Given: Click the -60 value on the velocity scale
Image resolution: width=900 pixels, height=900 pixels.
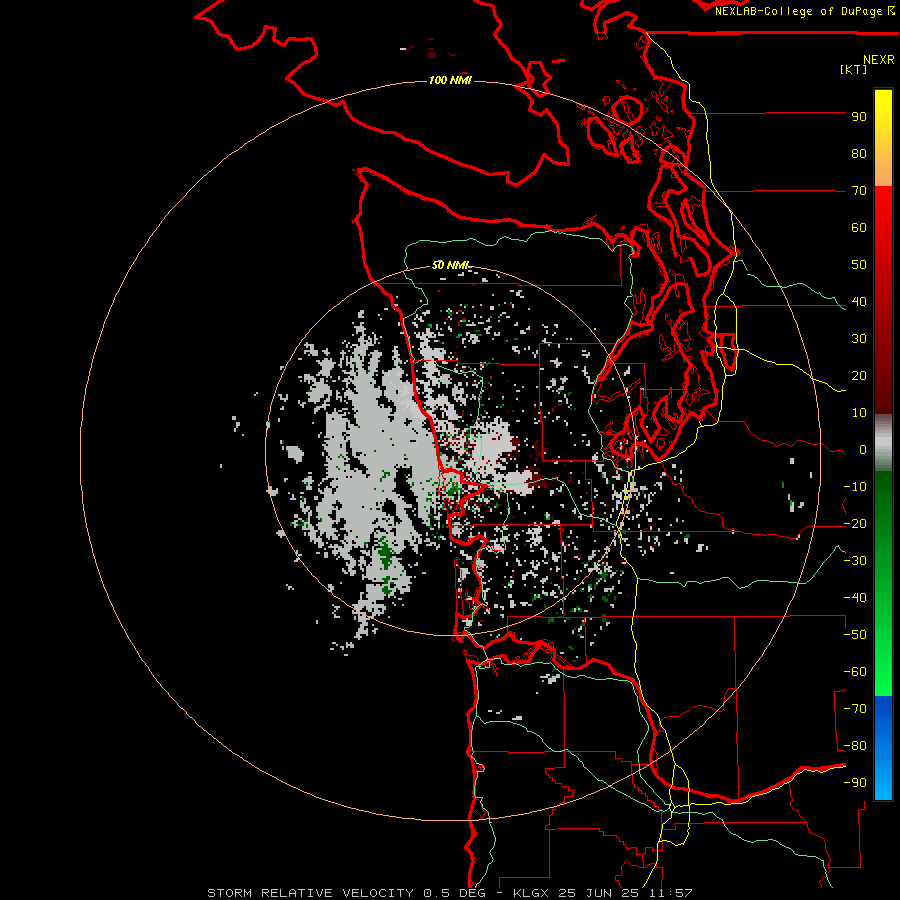Looking at the screenshot, I should (x=855, y=672).
